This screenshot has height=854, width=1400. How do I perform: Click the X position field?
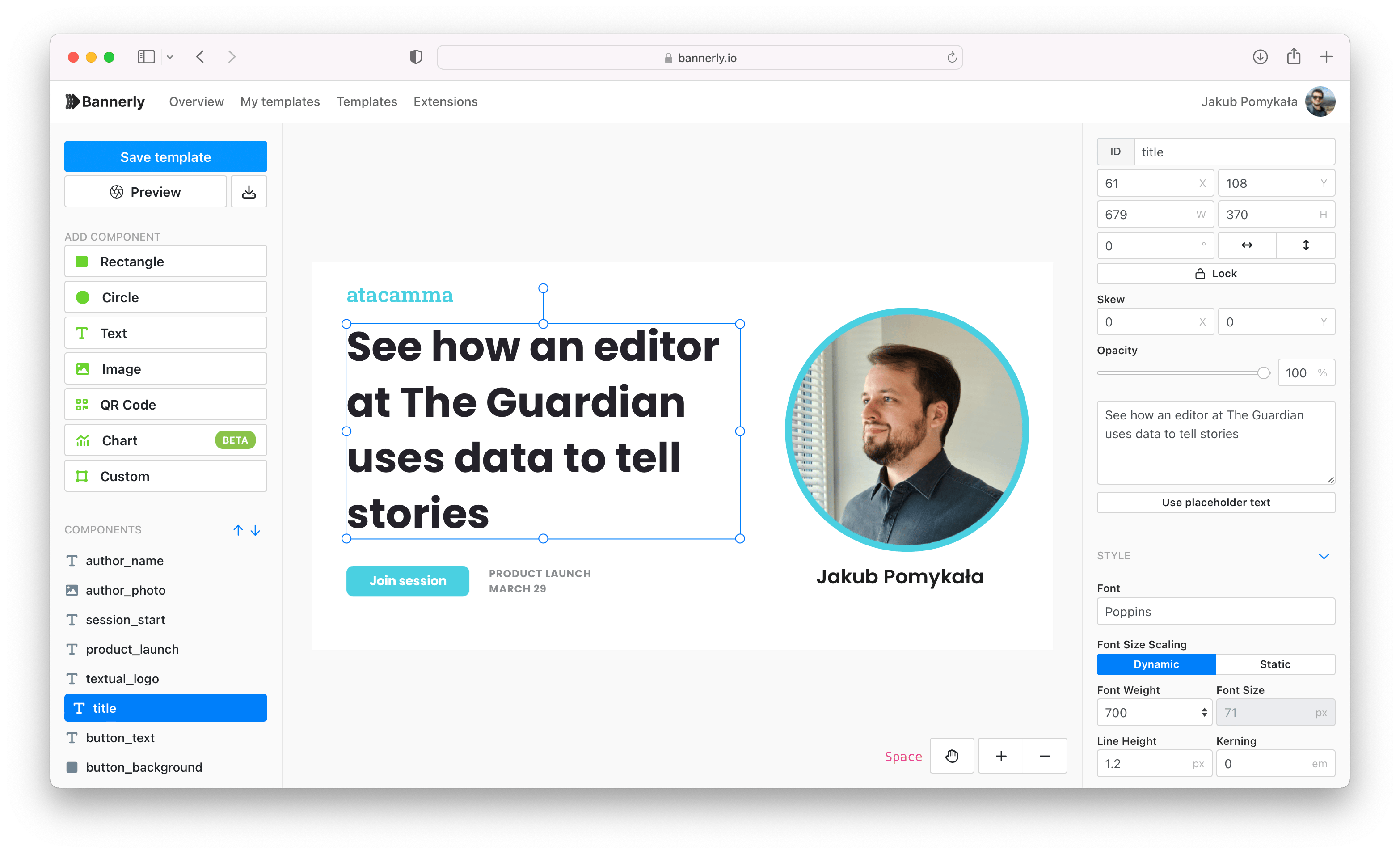pos(1155,183)
